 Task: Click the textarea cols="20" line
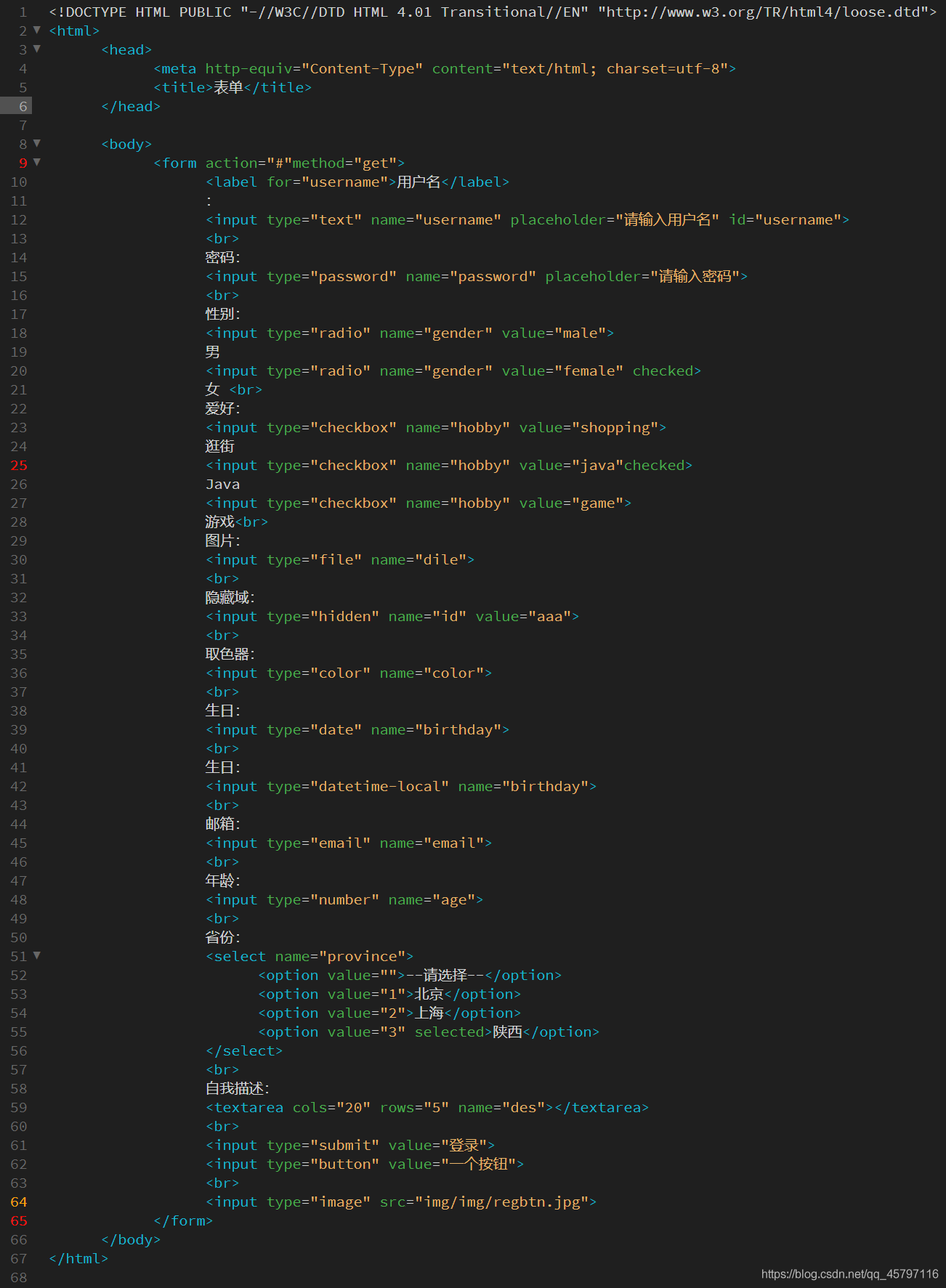click(x=427, y=1107)
